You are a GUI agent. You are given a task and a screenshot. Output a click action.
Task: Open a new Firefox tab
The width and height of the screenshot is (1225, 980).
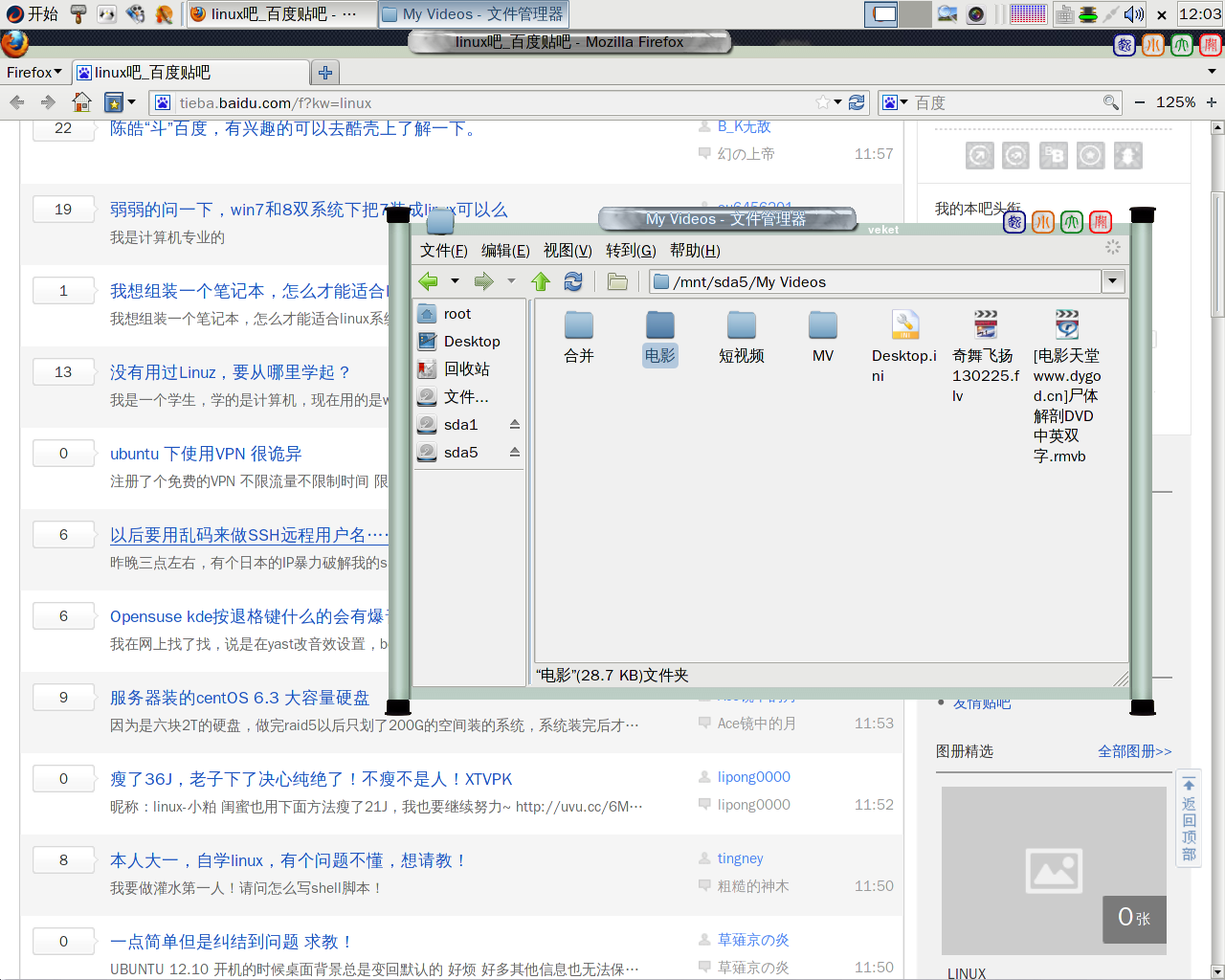coord(325,73)
